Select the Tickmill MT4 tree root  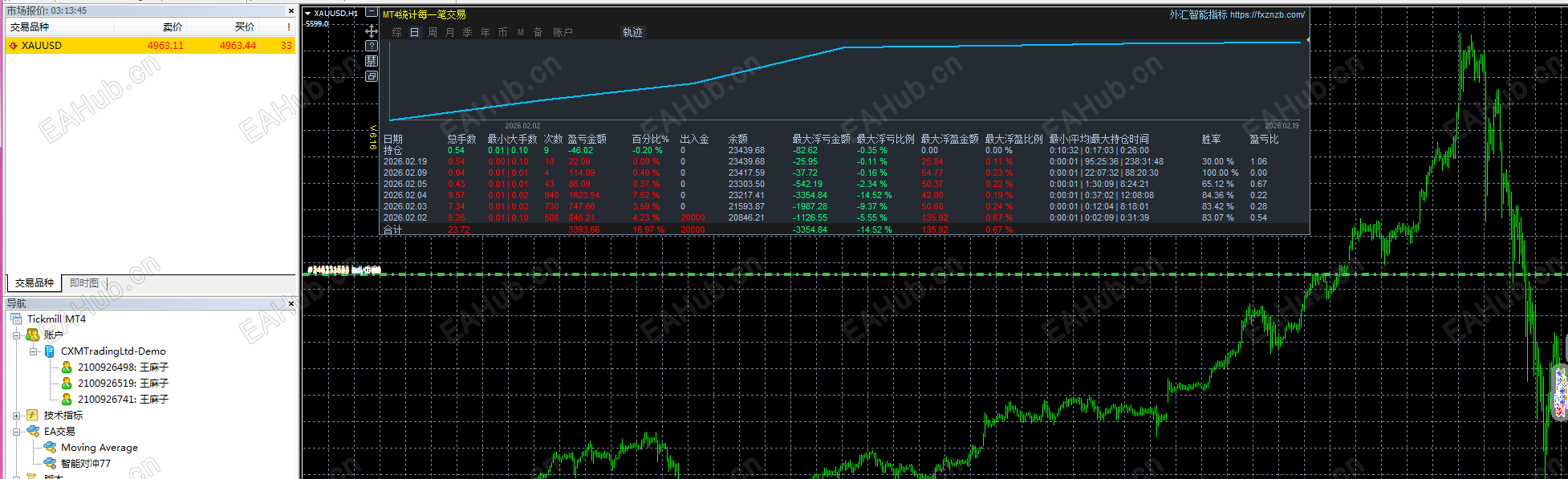click(x=56, y=319)
